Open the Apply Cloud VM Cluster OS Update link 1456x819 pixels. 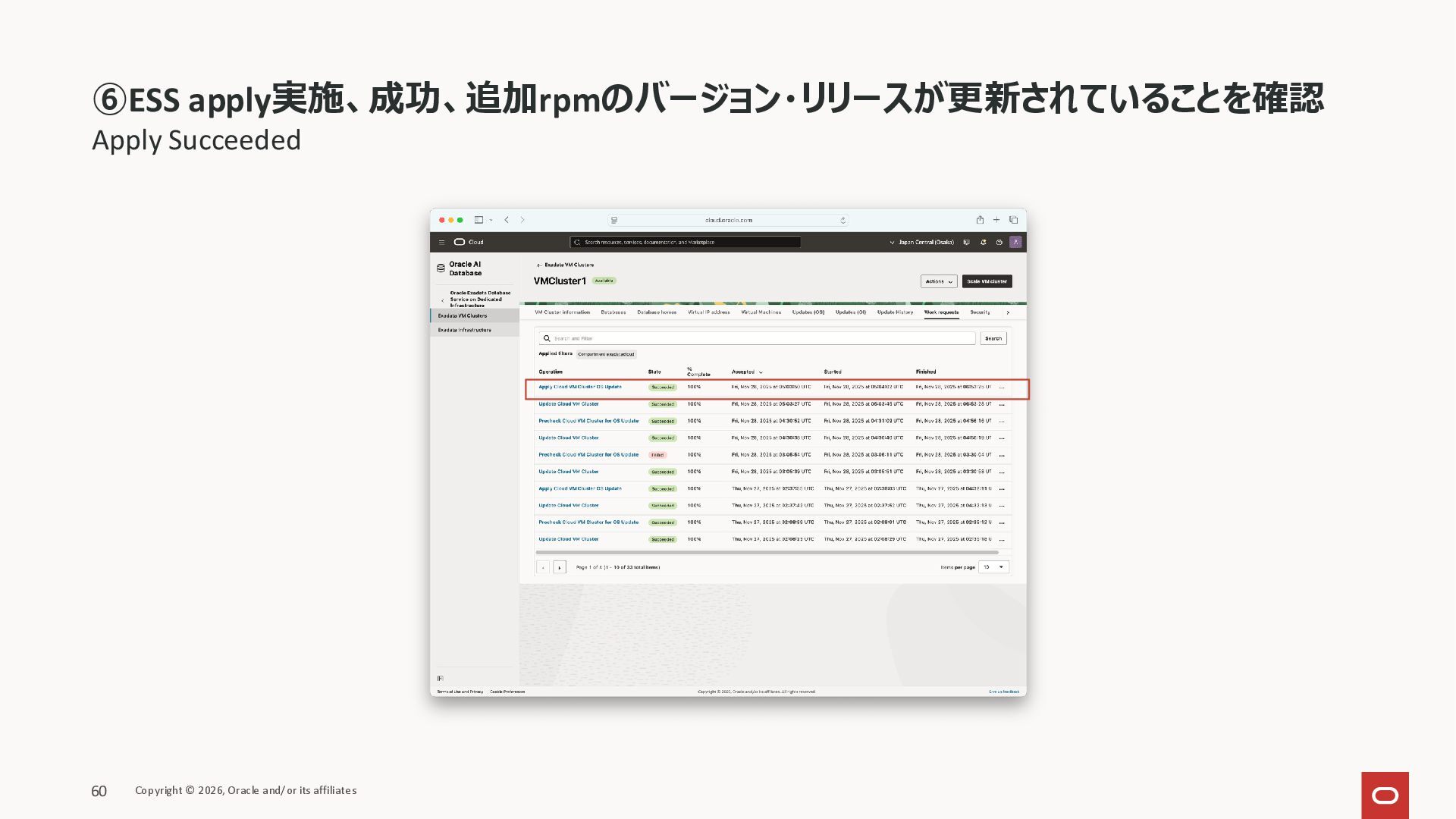pos(580,388)
